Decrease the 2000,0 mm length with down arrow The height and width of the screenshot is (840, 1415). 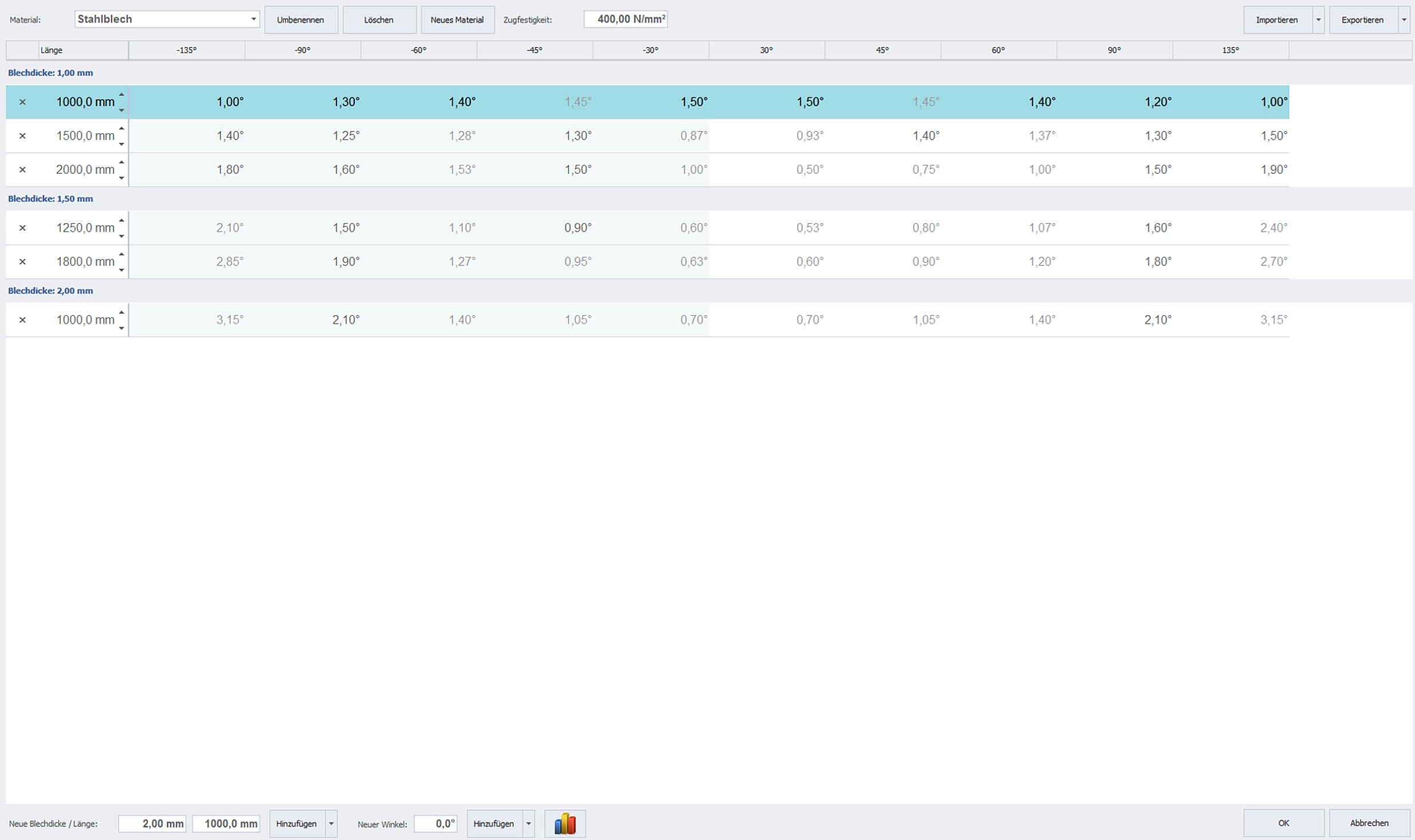coord(121,178)
